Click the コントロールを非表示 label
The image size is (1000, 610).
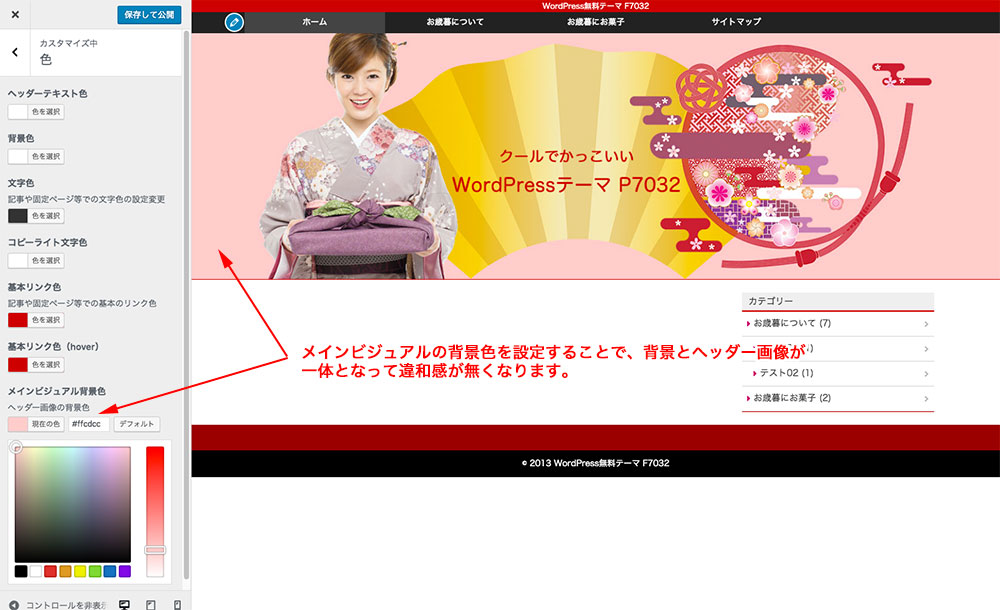pyautogui.click(x=66, y=605)
